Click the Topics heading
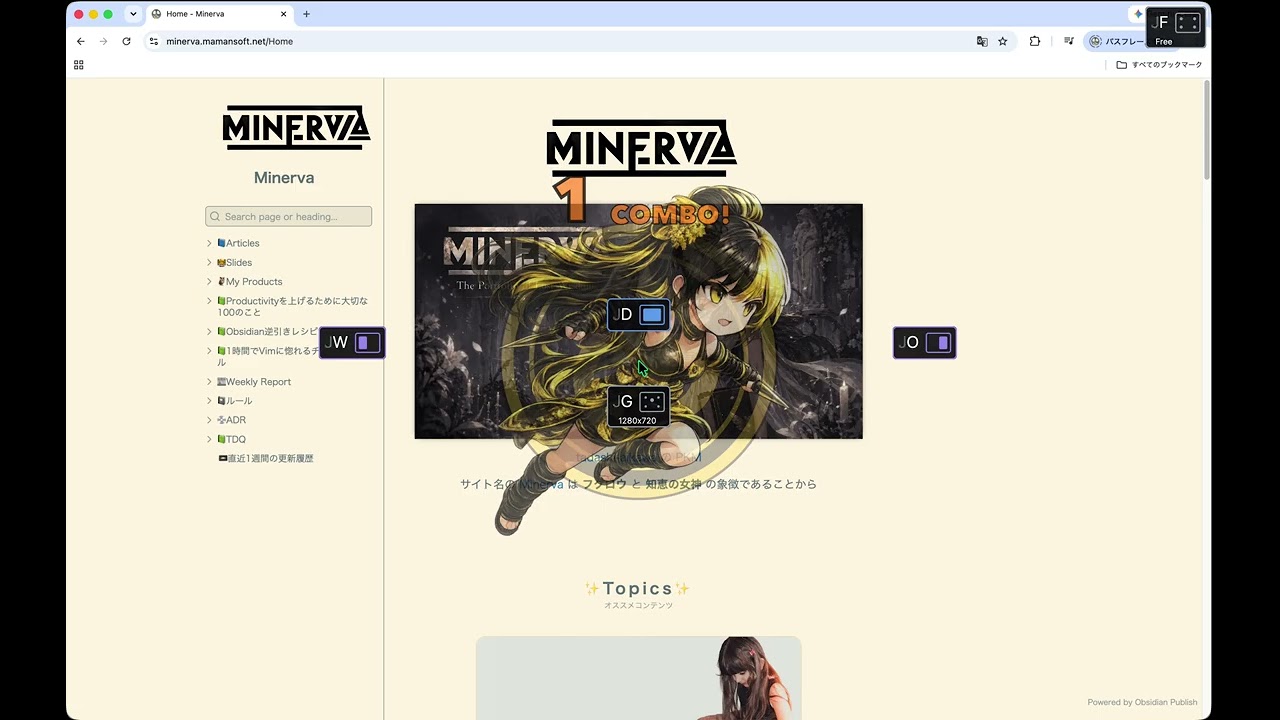Image resolution: width=1280 pixels, height=720 pixels. coord(638,589)
